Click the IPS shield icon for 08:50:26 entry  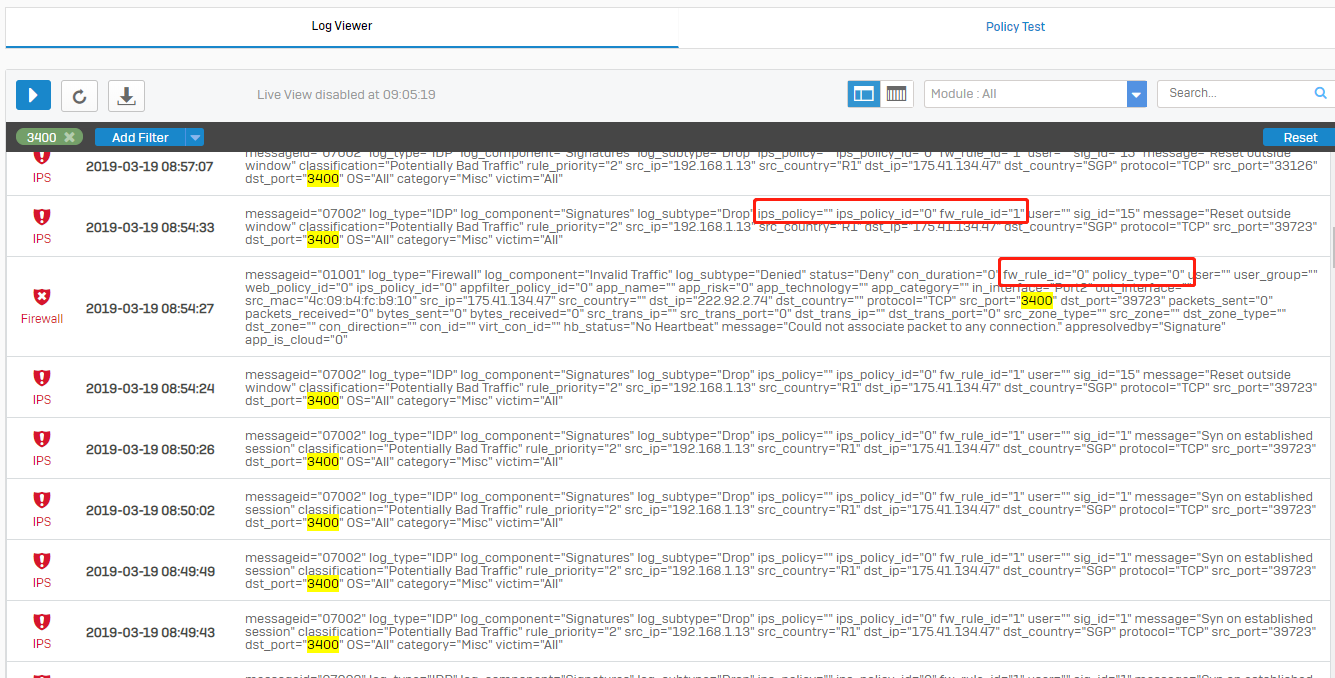click(42, 439)
